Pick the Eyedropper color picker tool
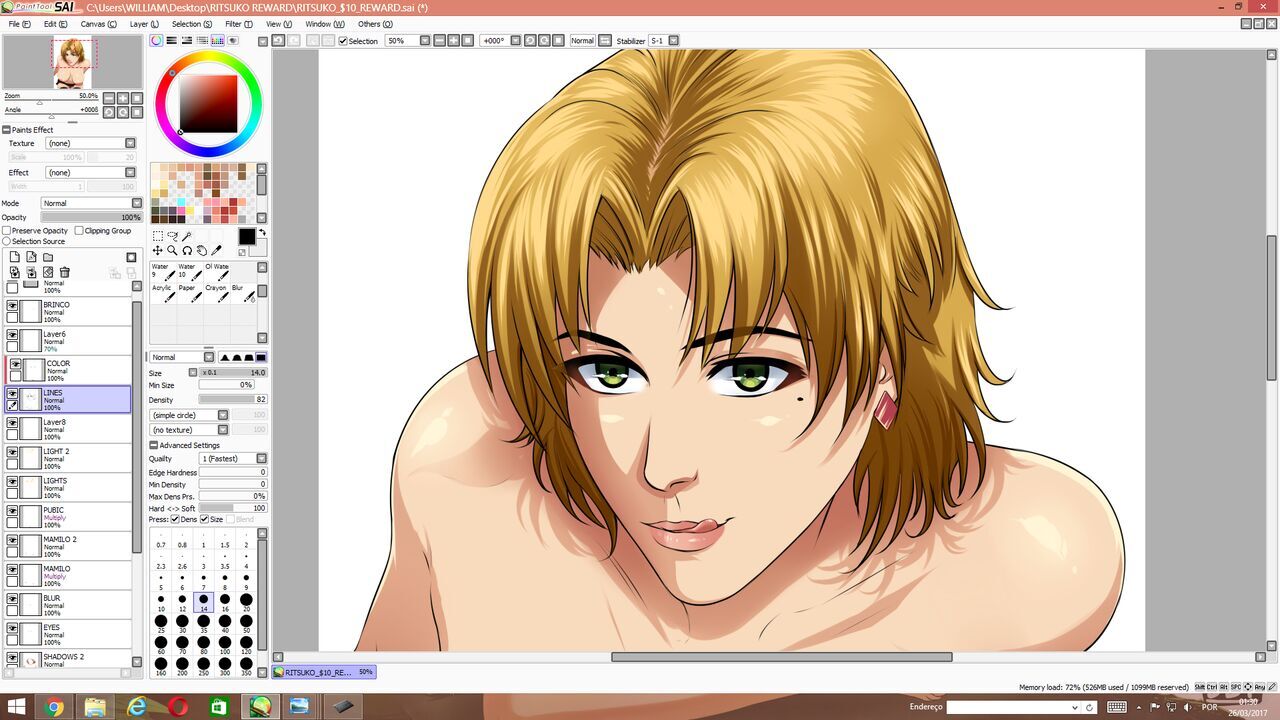The height and width of the screenshot is (720, 1280). 217,251
